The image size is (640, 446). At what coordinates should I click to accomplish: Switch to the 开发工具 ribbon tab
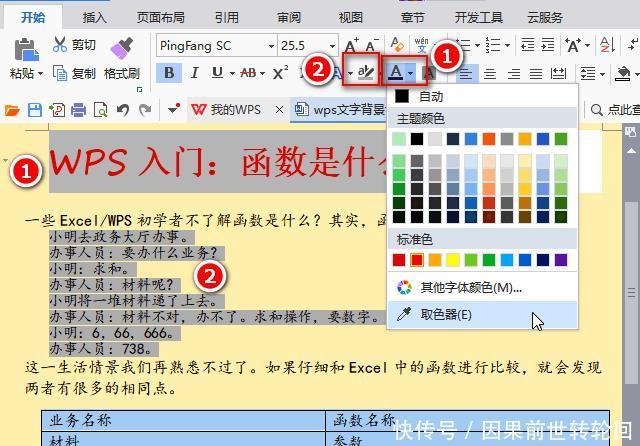tap(479, 18)
